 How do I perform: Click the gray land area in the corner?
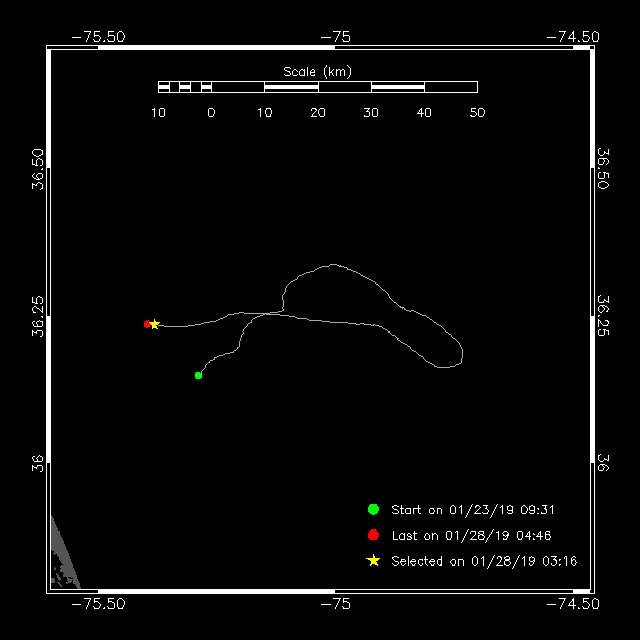62,560
